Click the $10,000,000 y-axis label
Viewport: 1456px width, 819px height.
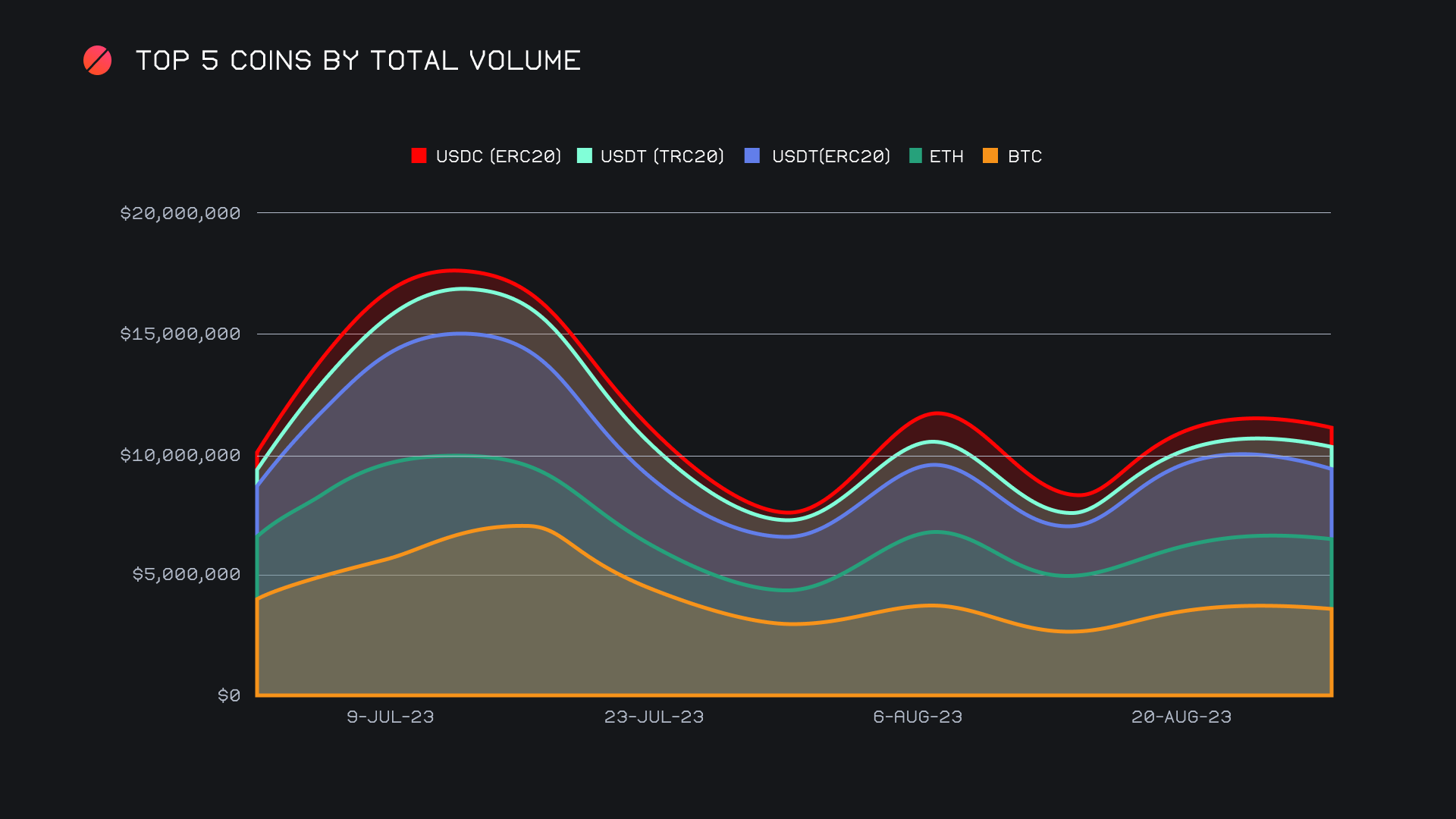pyautogui.click(x=180, y=455)
